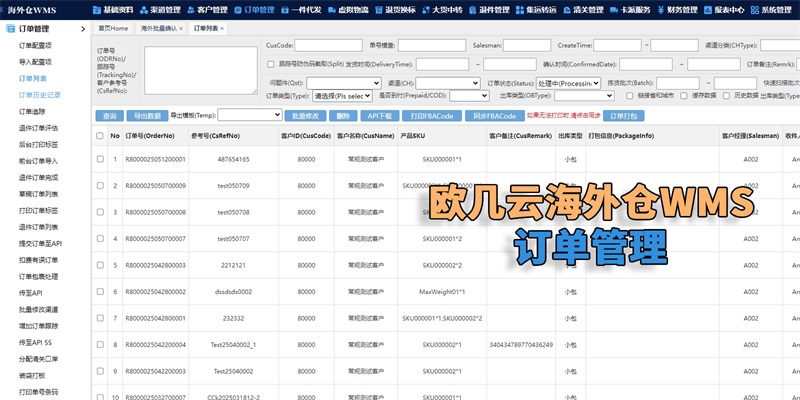
Task: Enable the 缓存数据 checkbox
Action: click(x=683, y=95)
